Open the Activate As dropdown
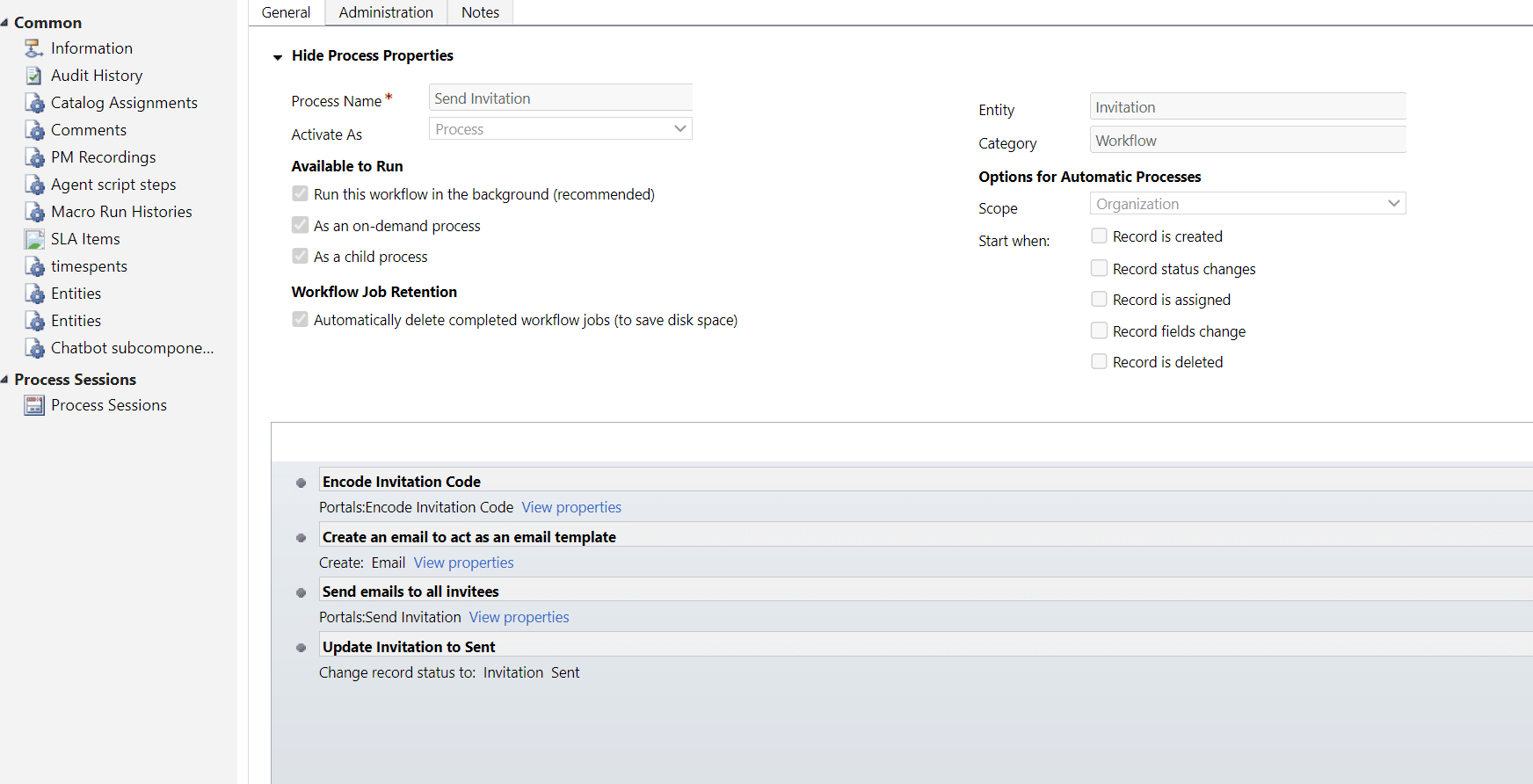1533x784 pixels. coord(561,129)
